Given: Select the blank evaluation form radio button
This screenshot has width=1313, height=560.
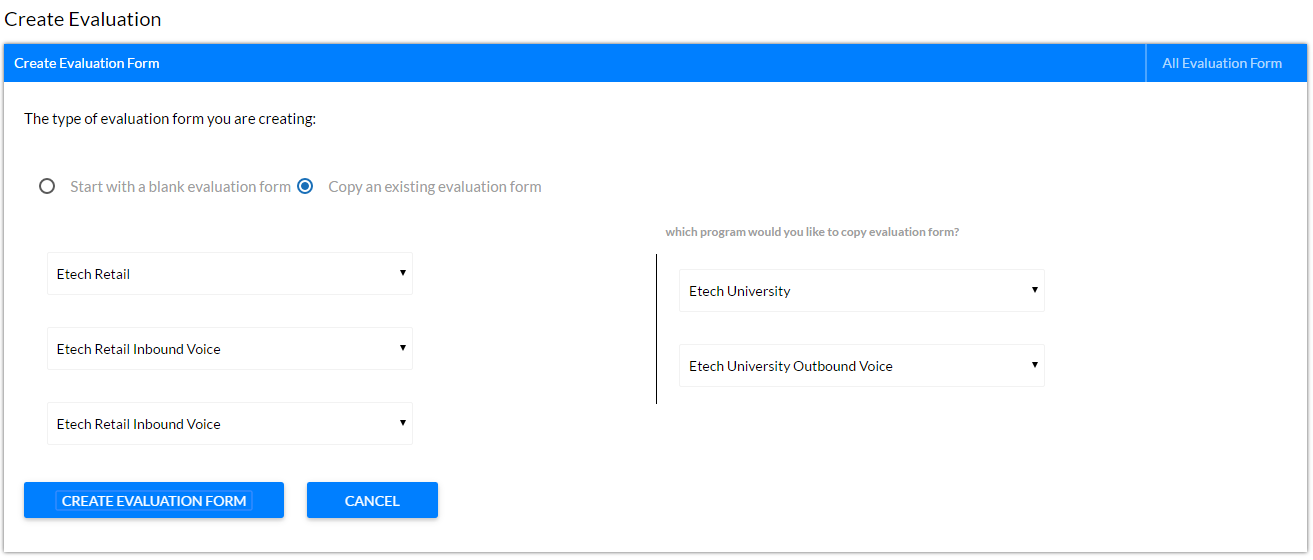Looking at the screenshot, I should 47,186.
